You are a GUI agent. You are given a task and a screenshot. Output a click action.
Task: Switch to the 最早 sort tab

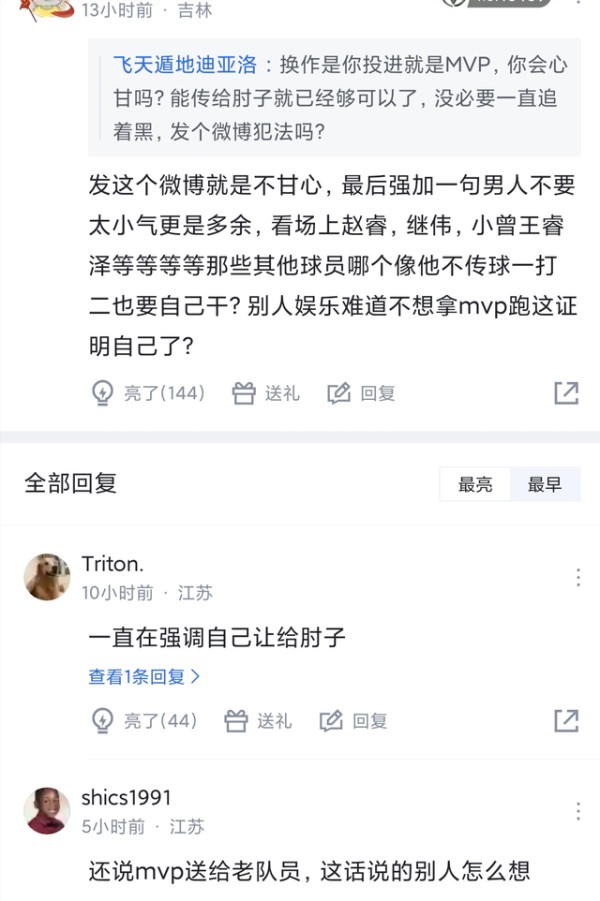[545, 484]
